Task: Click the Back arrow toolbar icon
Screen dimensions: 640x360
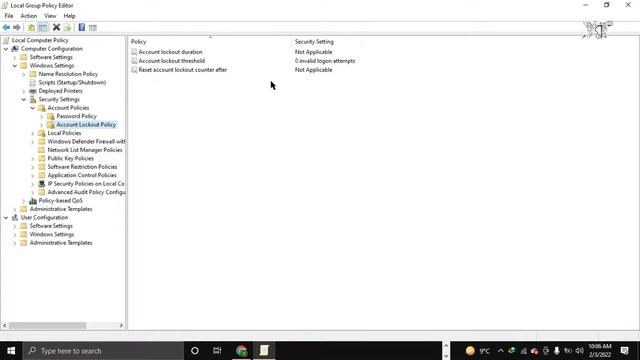Action: tap(6, 27)
